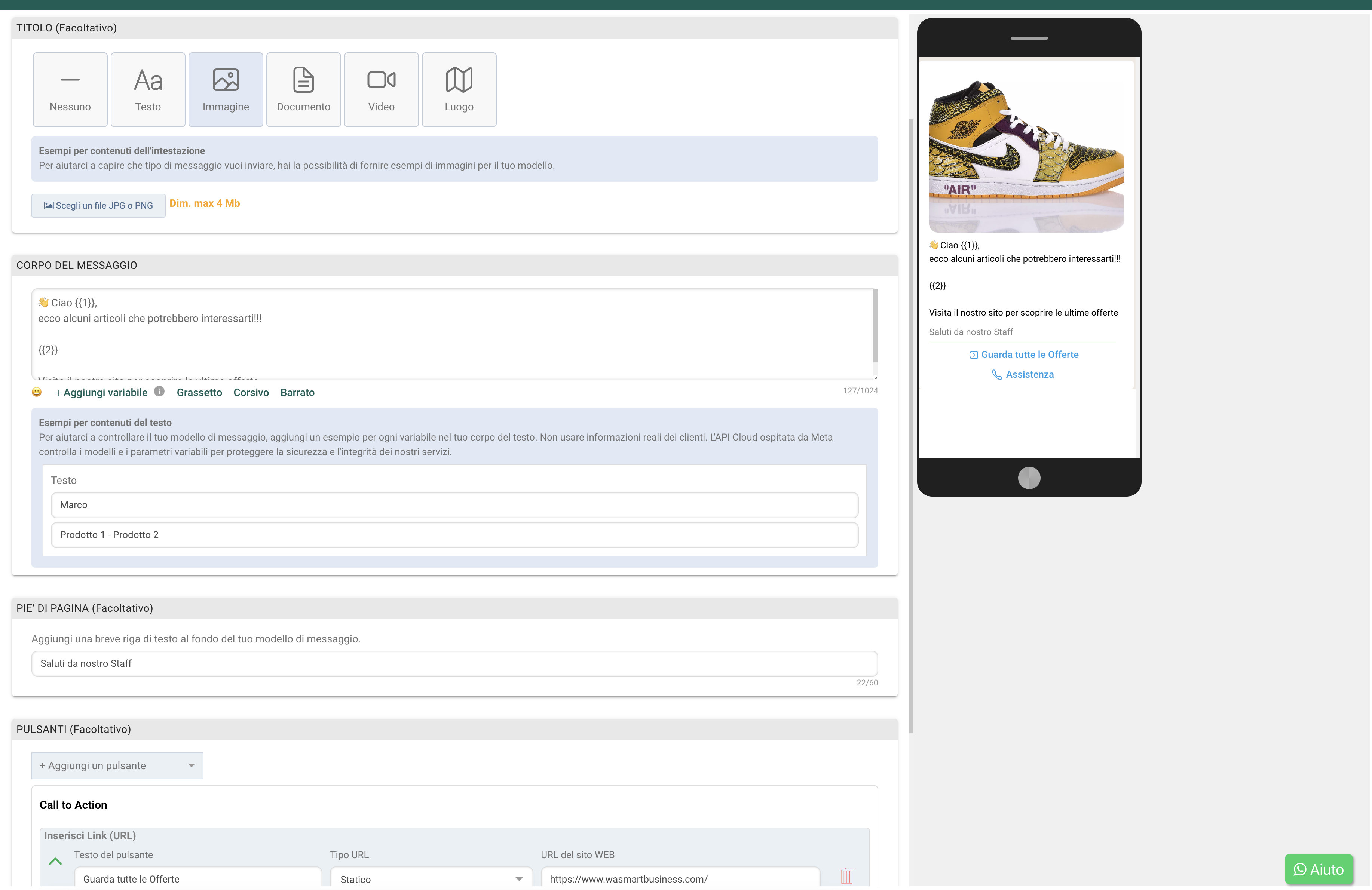Select the Luogo header type icon

[x=459, y=89]
